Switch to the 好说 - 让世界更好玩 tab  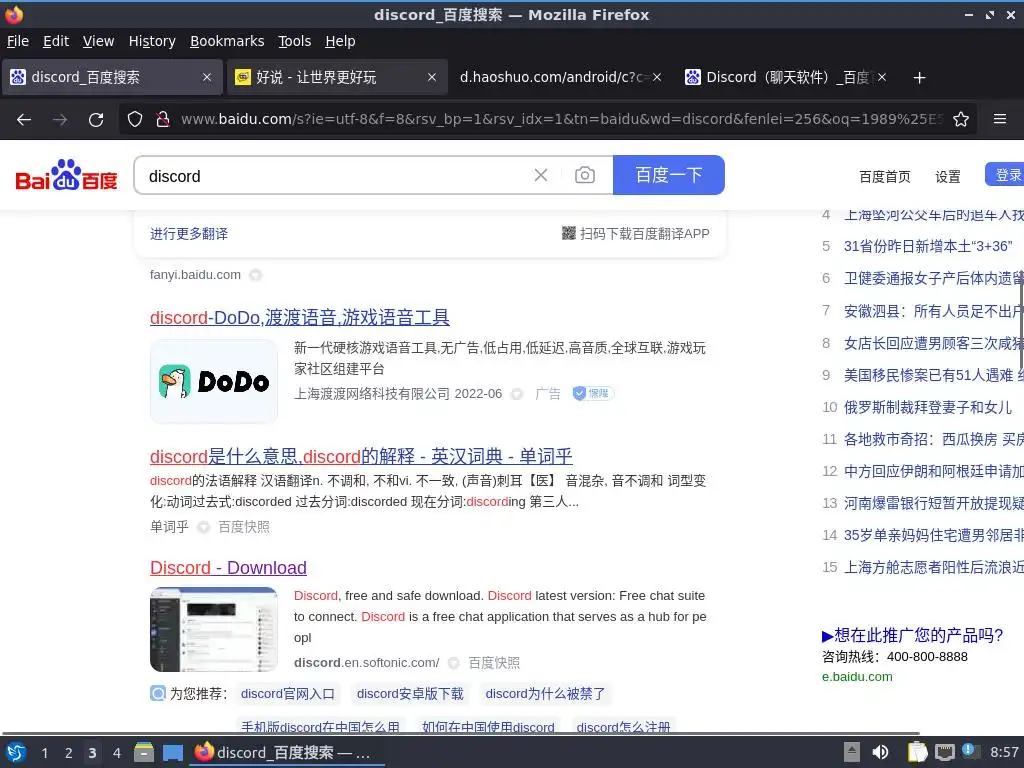point(336,77)
